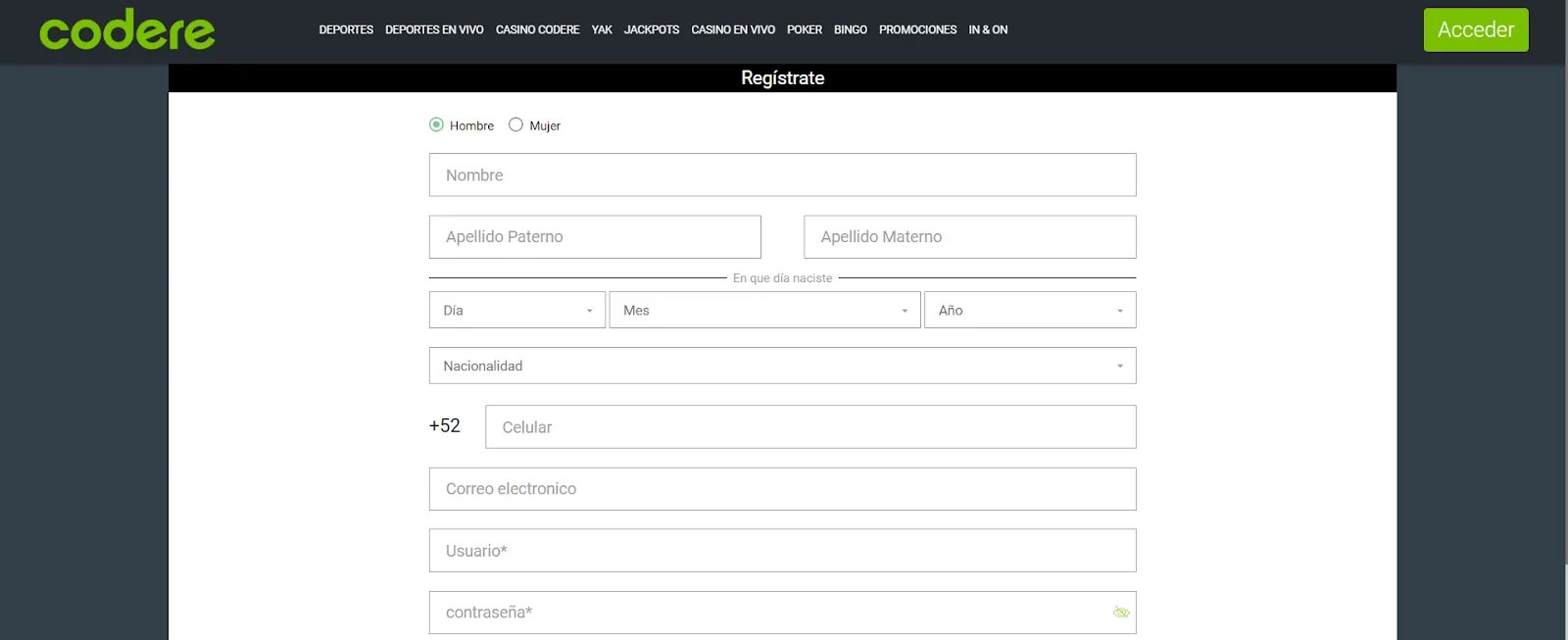This screenshot has width=1568, height=640.
Task: Select the Mujer radio button
Action: (x=515, y=124)
